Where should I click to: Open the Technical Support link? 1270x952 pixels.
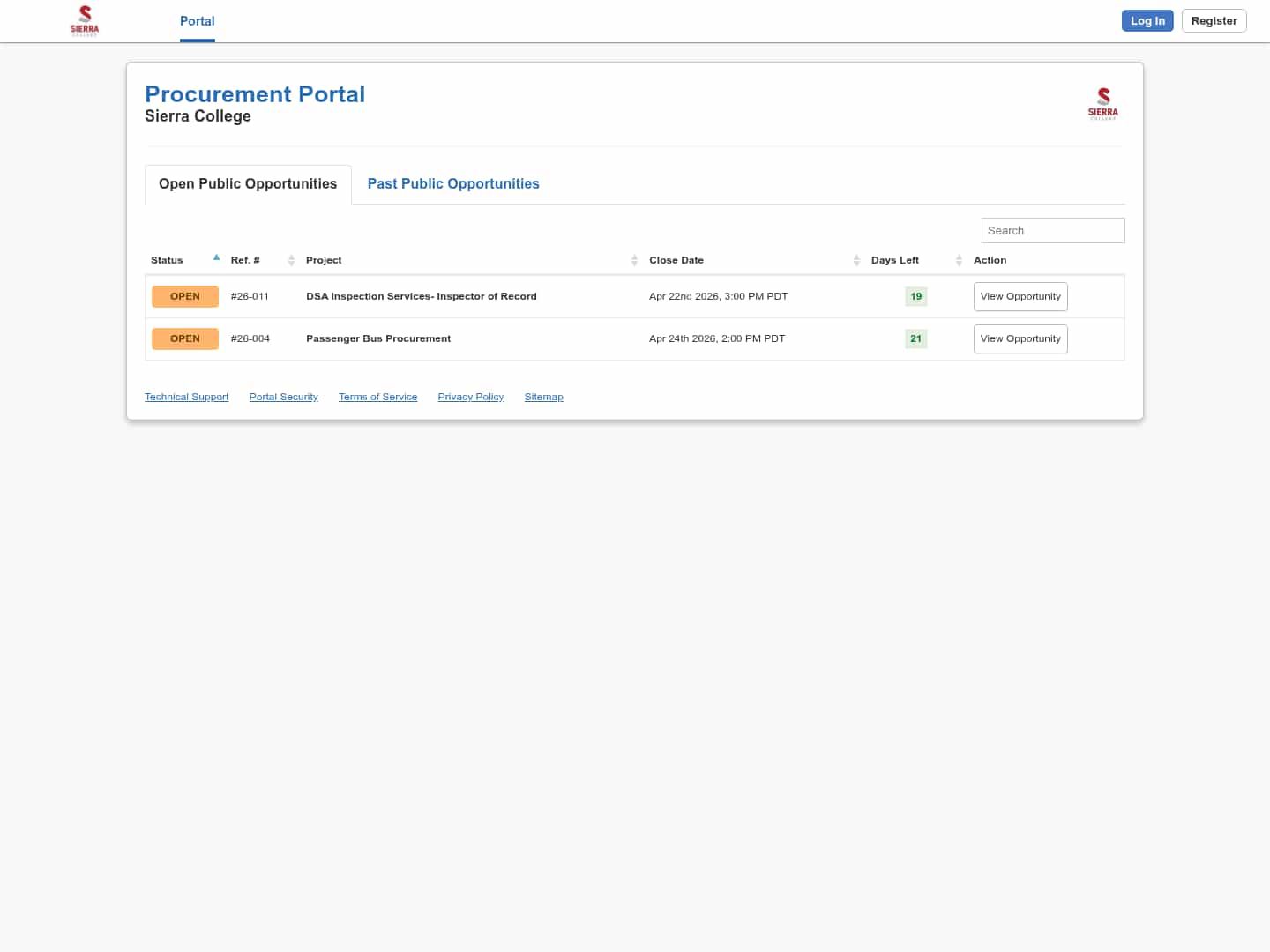click(186, 398)
